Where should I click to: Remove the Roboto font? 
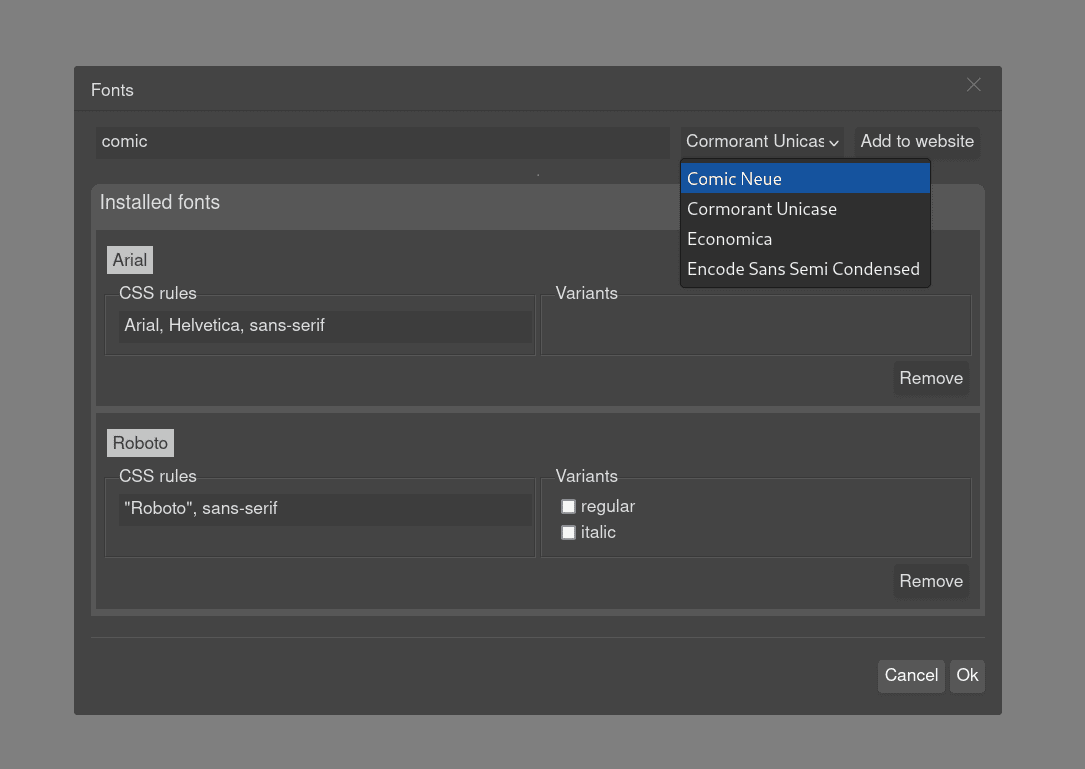point(931,581)
